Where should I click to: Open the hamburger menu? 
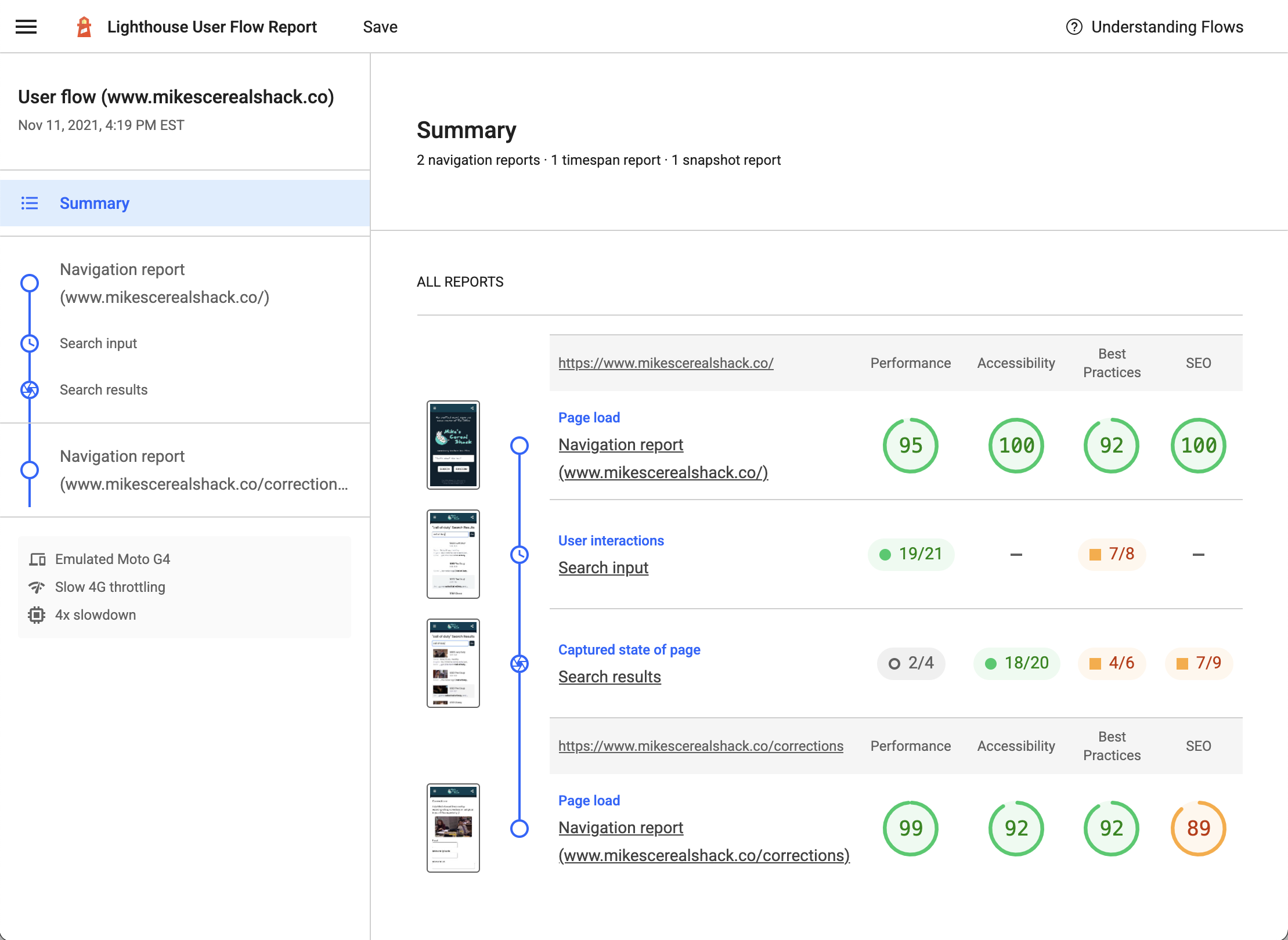(x=26, y=27)
